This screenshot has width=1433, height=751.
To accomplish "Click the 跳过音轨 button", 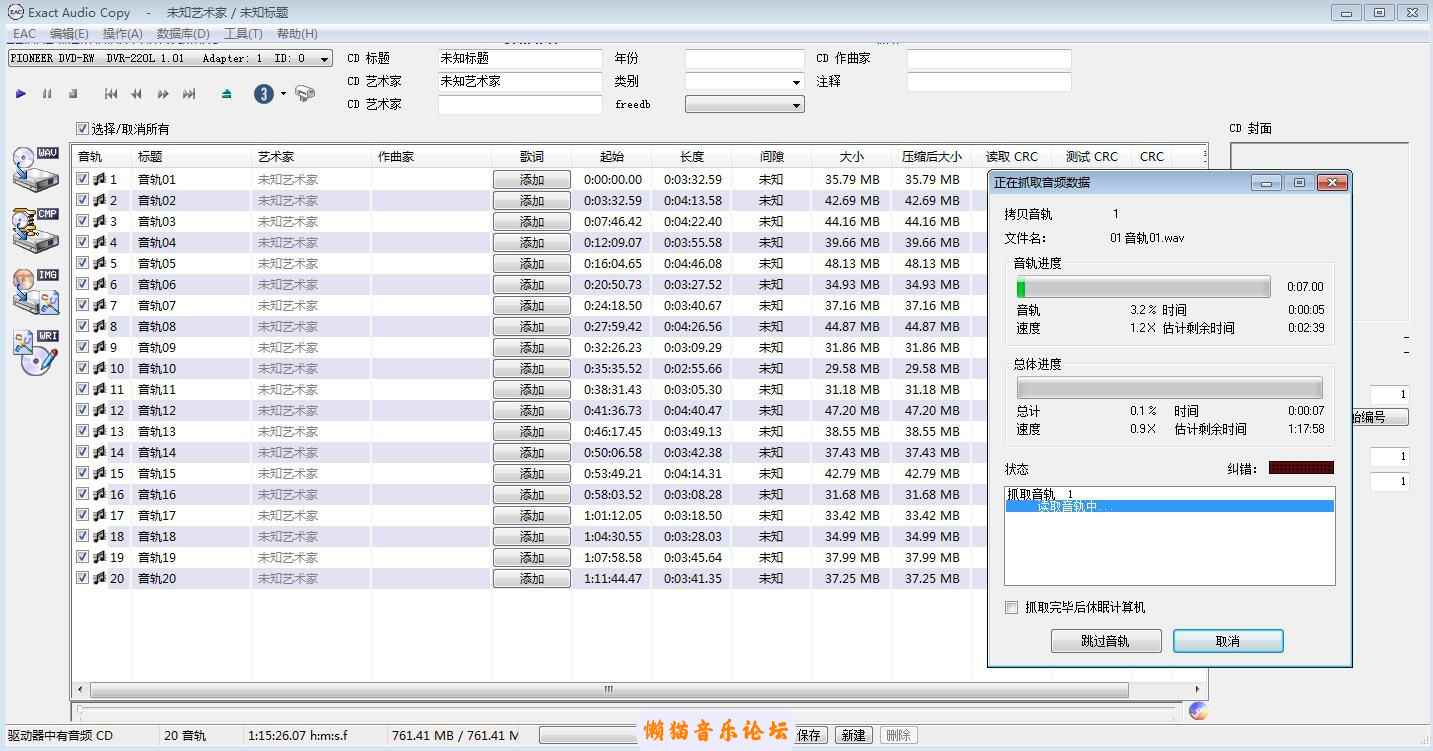I will point(1105,641).
